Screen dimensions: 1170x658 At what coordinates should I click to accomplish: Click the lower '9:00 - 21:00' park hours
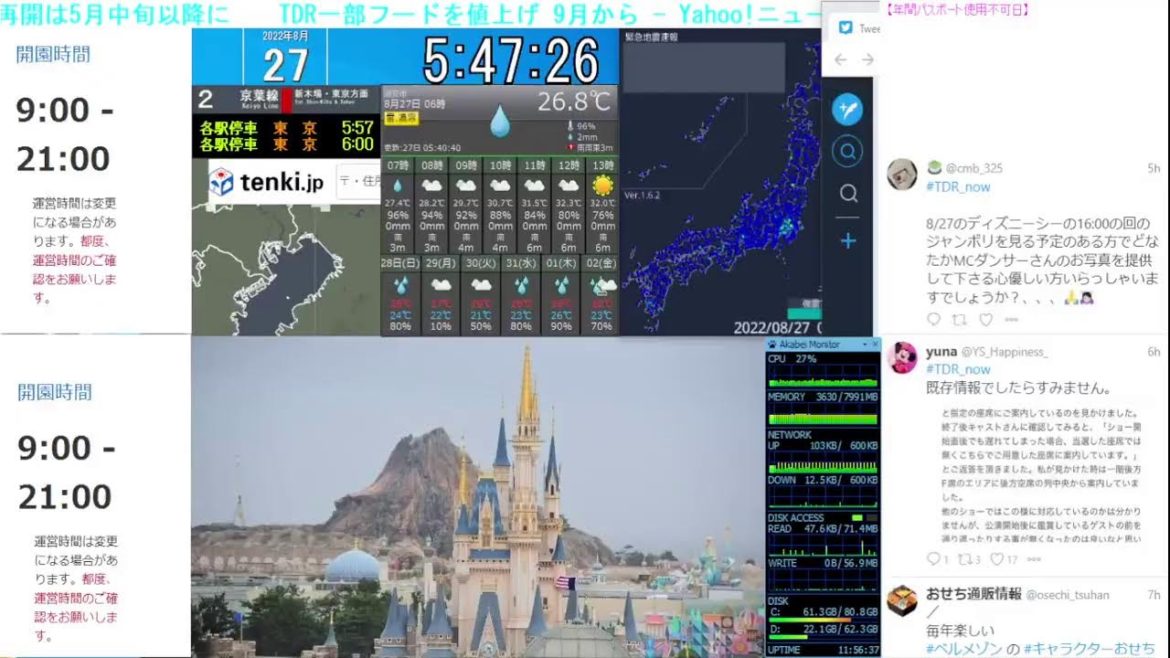tap(66, 472)
